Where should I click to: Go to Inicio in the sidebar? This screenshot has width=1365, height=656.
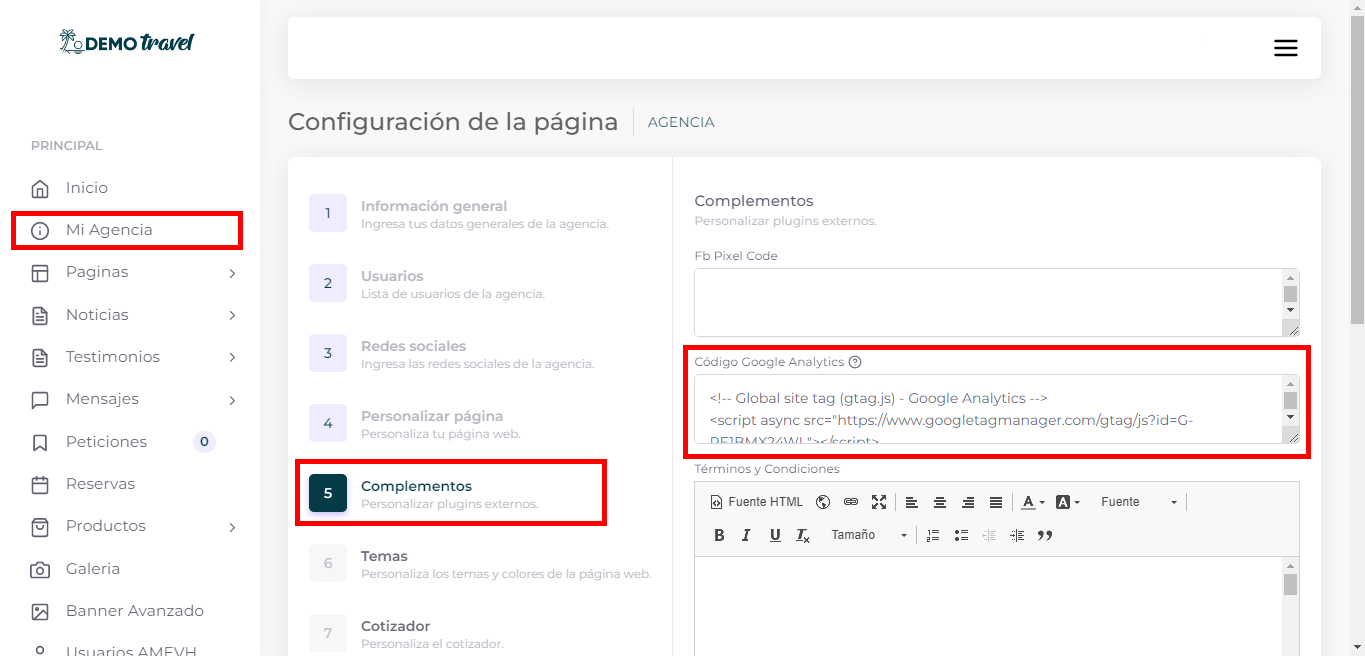[x=87, y=188]
